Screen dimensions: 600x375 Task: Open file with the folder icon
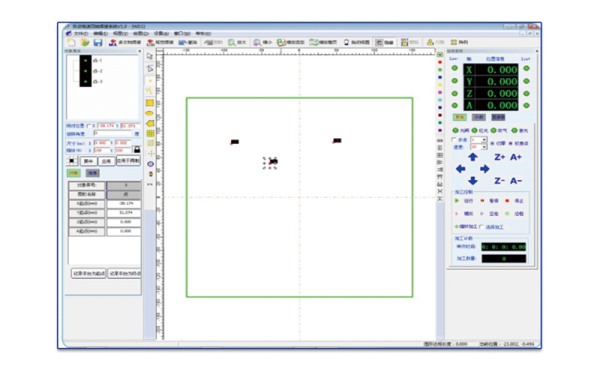pos(85,42)
